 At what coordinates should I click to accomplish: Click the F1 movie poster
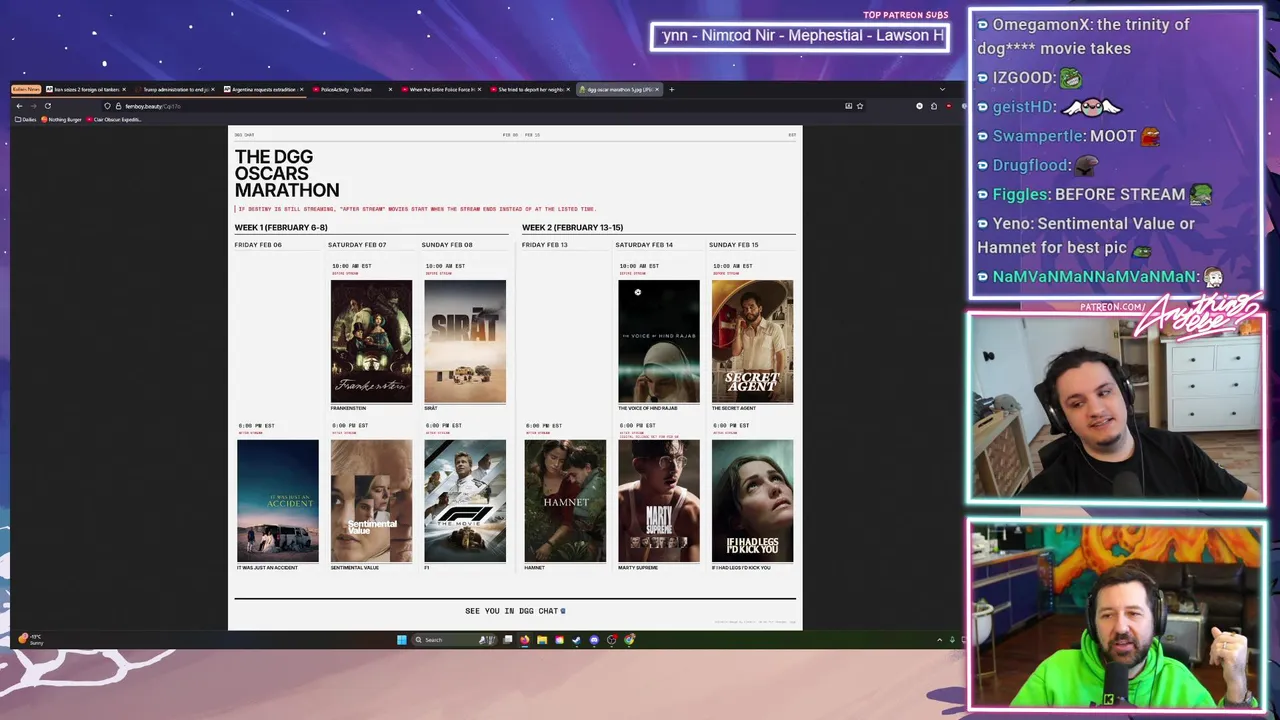click(x=465, y=501)
